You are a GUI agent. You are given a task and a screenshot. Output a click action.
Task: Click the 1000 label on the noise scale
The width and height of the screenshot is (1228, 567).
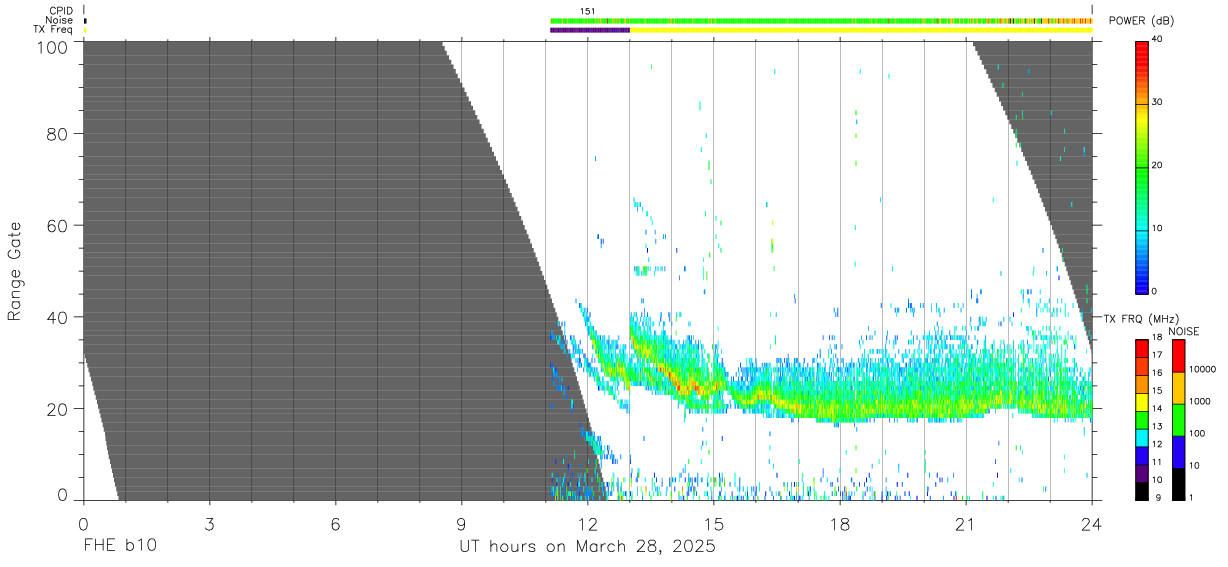pos(1201,401)
